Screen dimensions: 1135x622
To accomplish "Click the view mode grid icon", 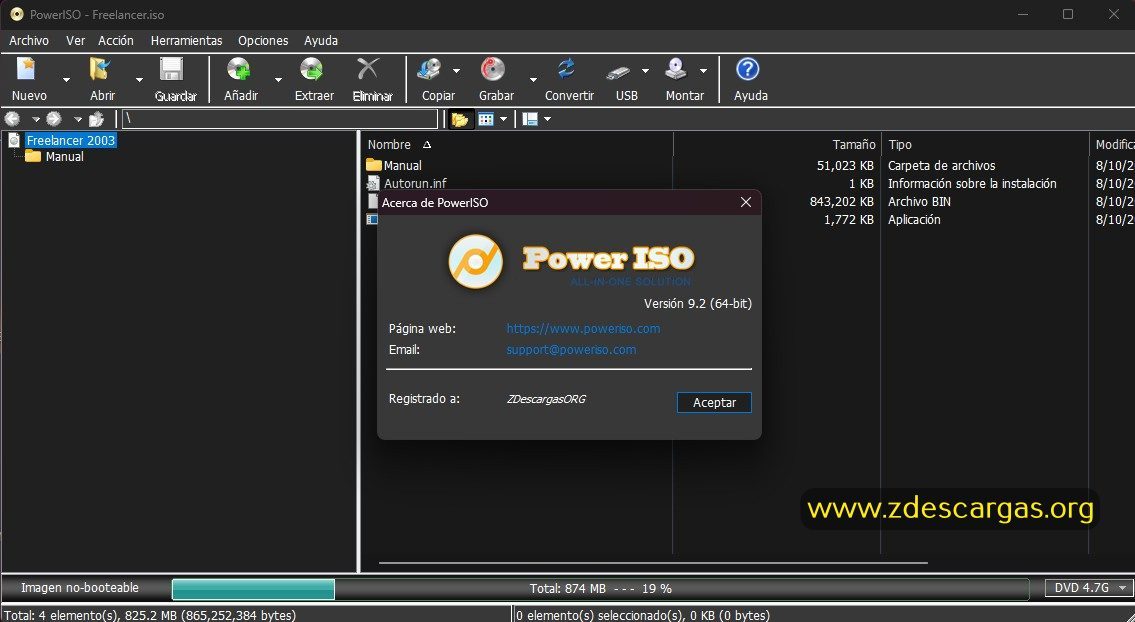I will tap(486, 119).
